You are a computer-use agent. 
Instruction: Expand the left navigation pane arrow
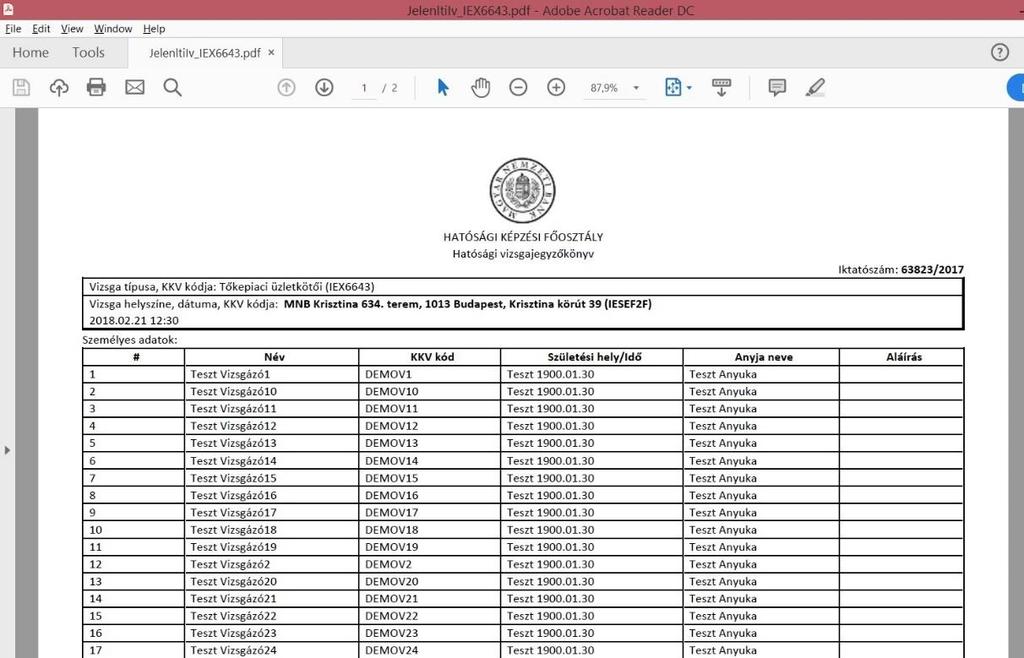(x=7, y=450)
